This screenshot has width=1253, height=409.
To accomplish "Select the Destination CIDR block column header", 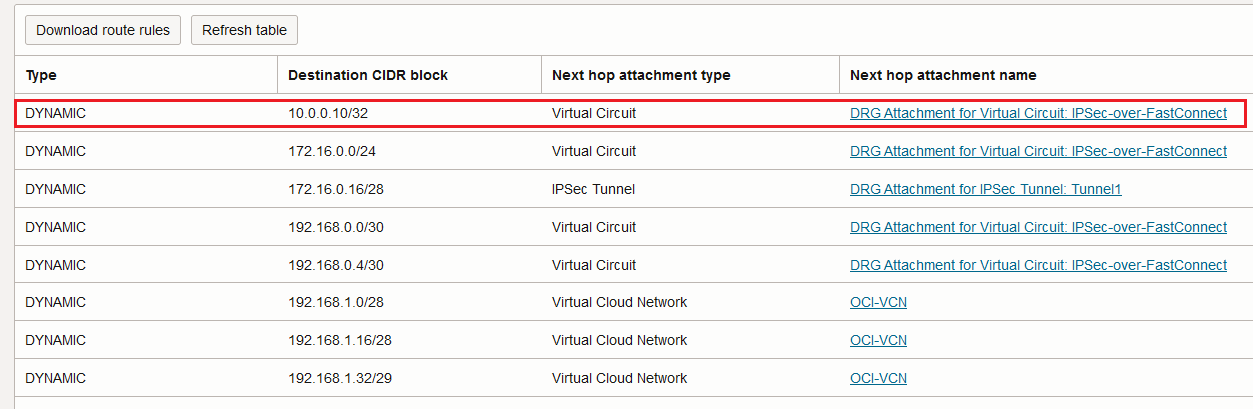I will coord(368,75).
